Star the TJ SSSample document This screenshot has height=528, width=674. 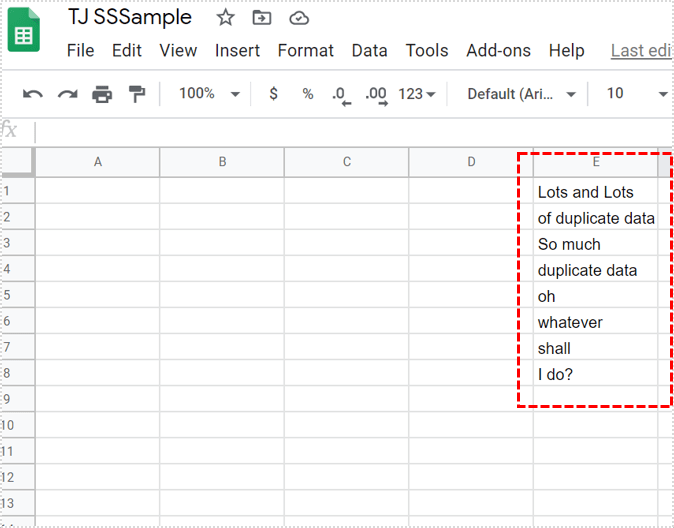click(x=226, y=18)
